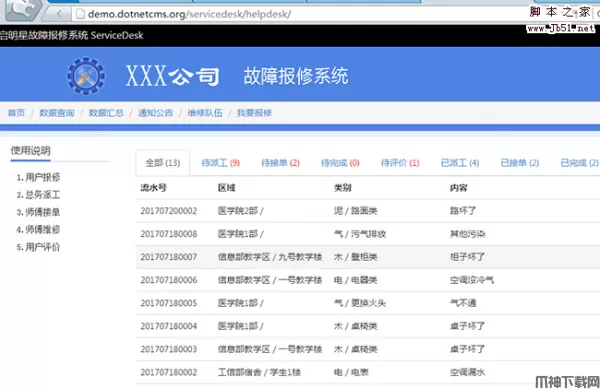Viewport: 600px width, 389px height.
Task: Switch to the 待接单 (2) tab
Action: click(280, 163)
